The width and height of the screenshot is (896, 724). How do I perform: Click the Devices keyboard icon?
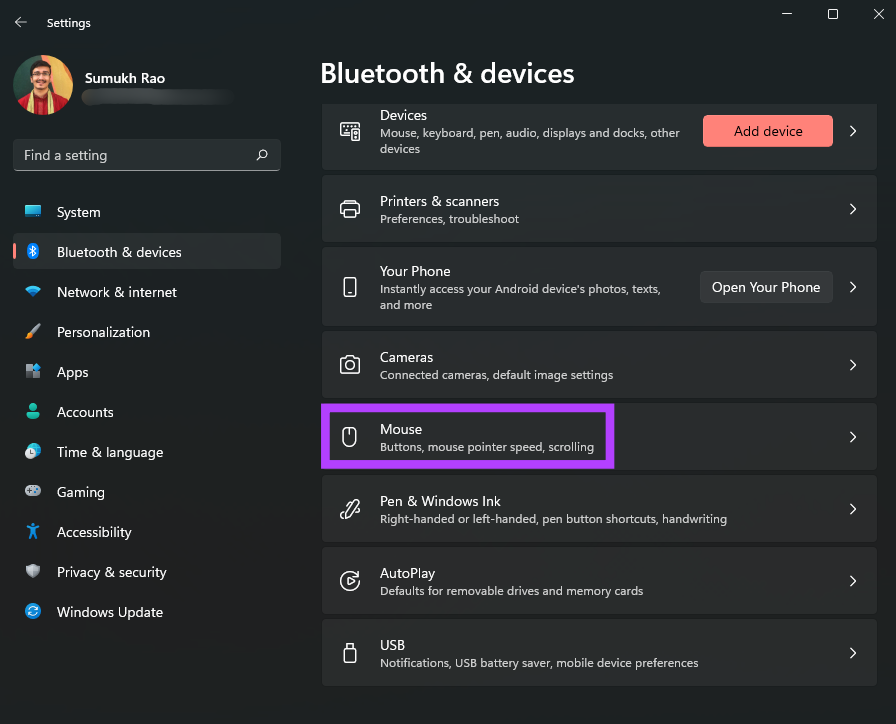tap(349, 130)
